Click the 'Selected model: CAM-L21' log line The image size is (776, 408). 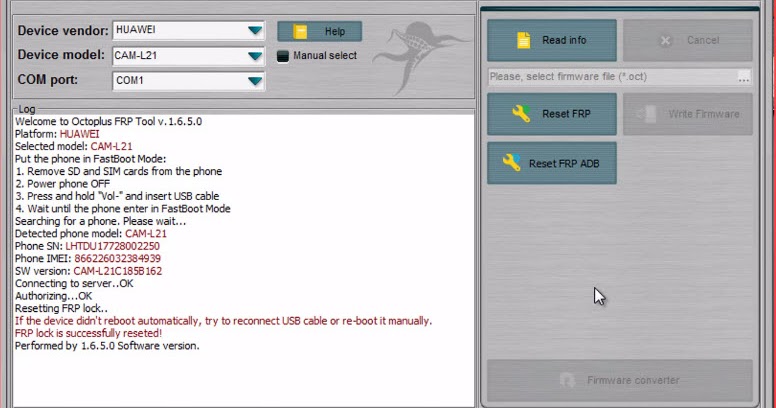pyautogui.click(x=74, y=146)
